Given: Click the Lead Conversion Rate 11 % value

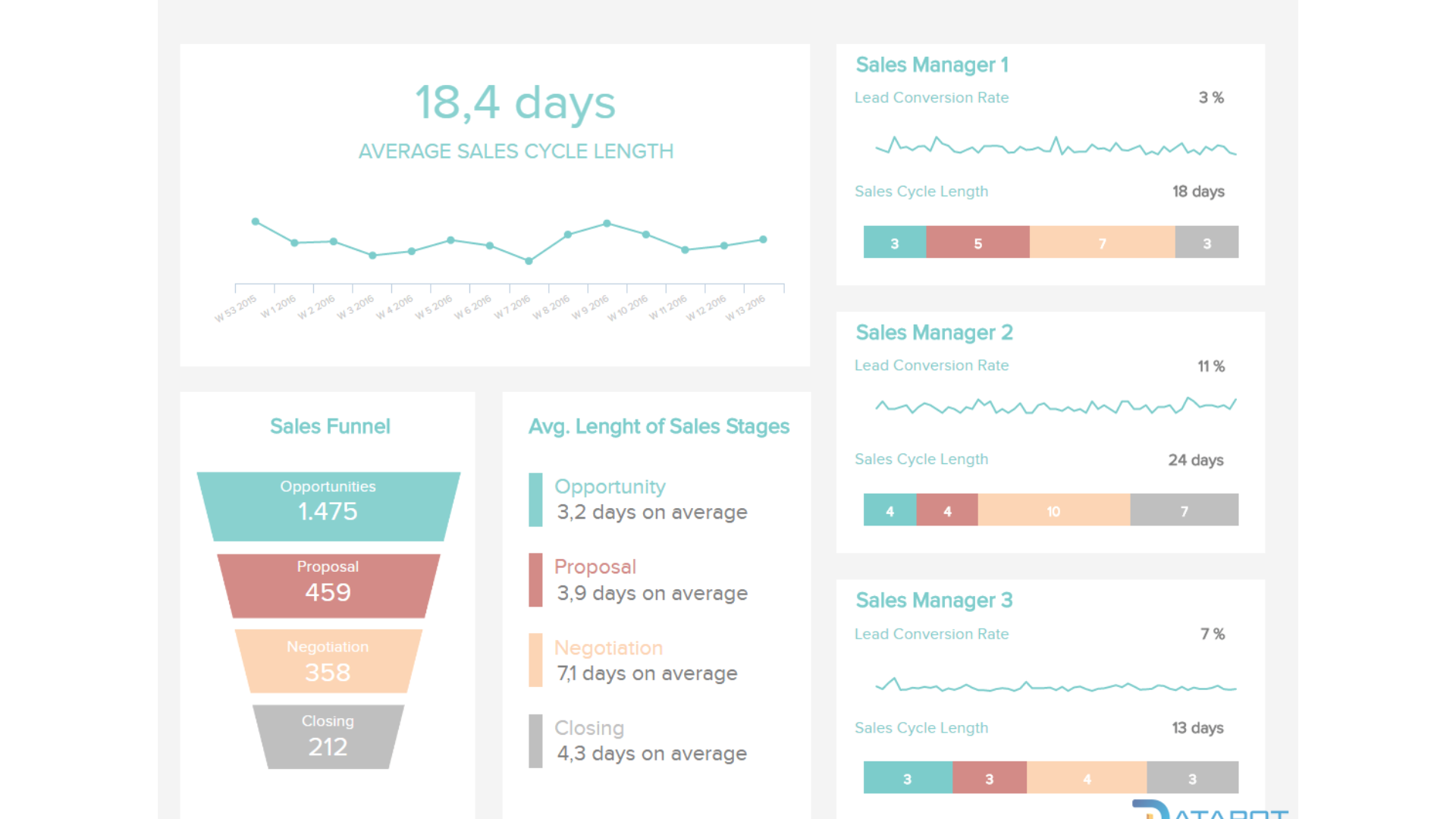Looking at the screenshot, I should (x=1210, y=366).
